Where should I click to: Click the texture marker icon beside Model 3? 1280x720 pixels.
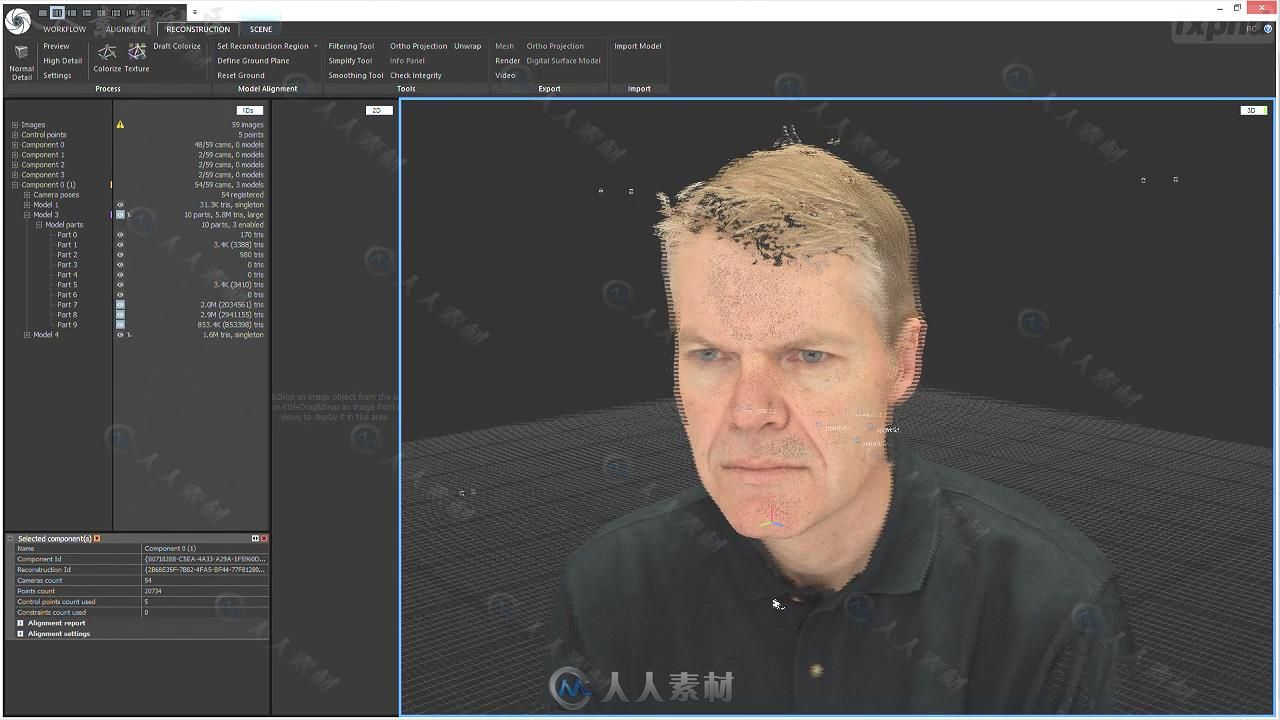(129, 215)
